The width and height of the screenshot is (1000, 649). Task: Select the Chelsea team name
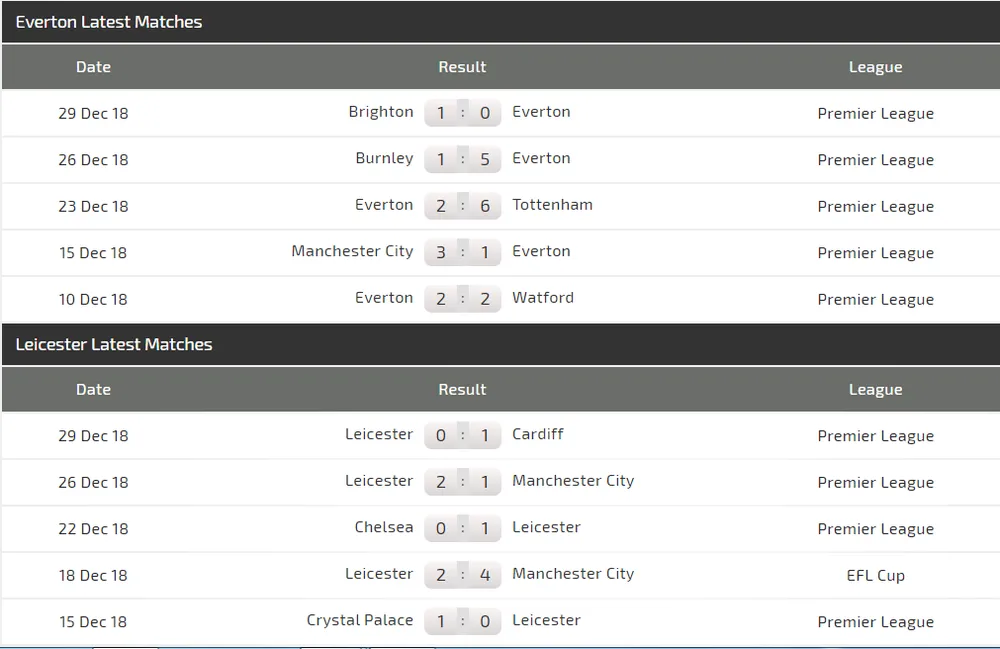[x=383, y=527]
